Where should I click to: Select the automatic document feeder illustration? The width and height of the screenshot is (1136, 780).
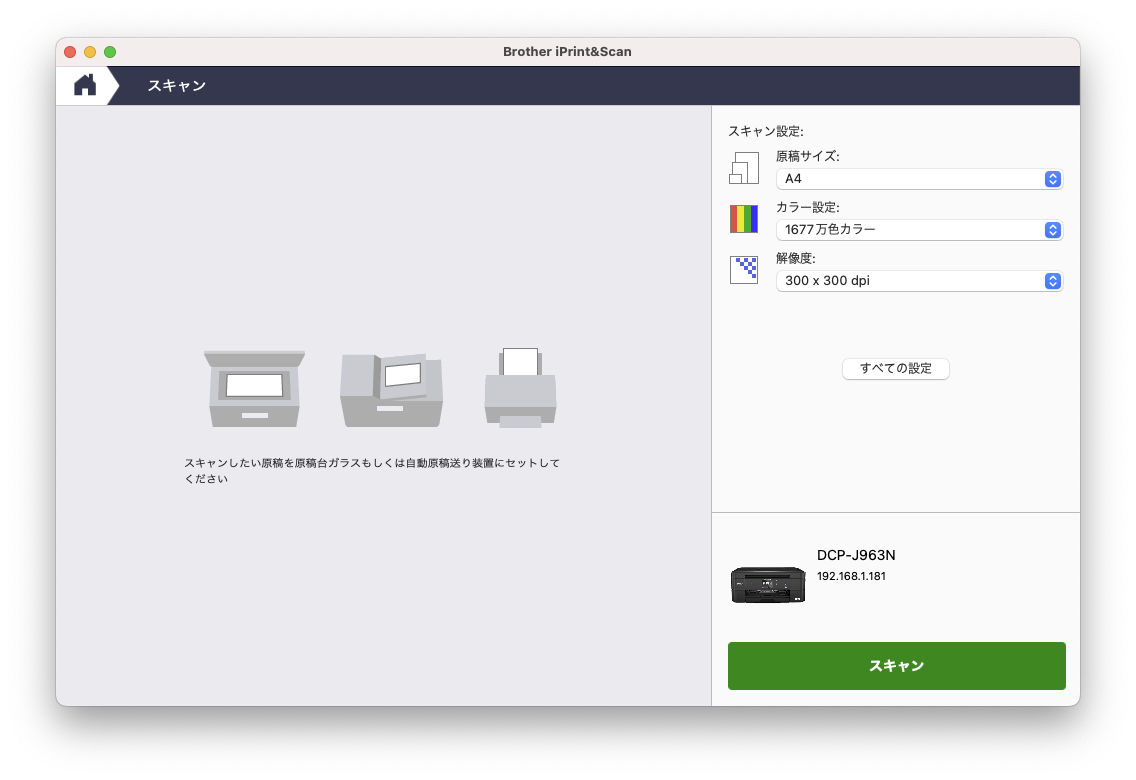(x=391, y=390)
